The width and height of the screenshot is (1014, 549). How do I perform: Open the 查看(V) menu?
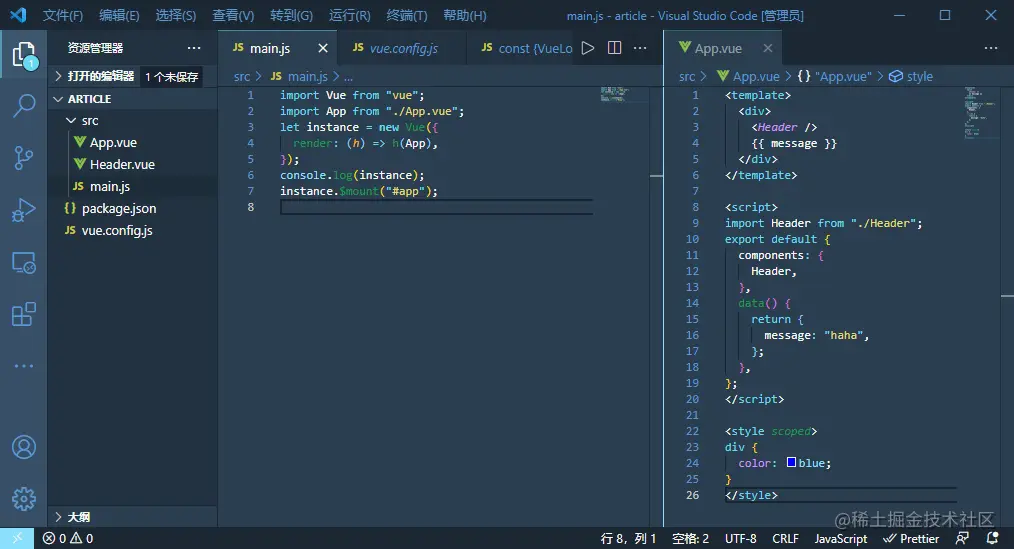click(x=233, y=15)
